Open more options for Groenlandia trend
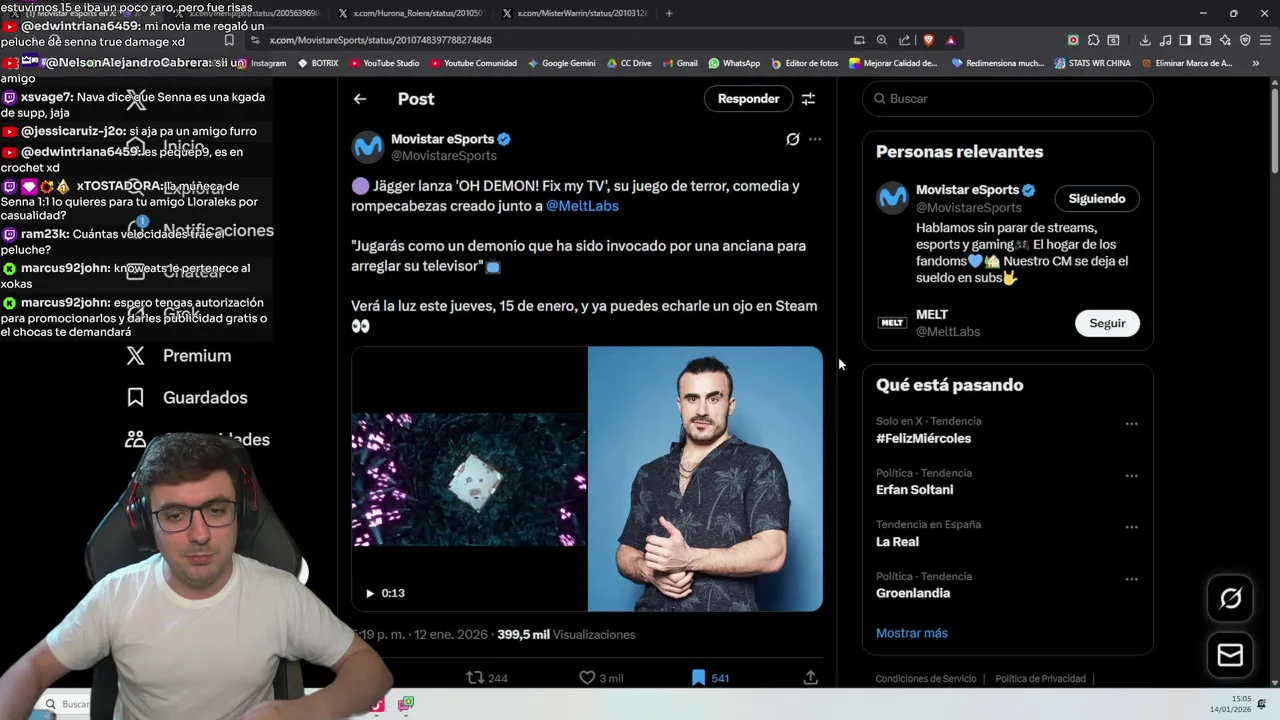The height and width of the screenshot is (720, 1280). [1131, 579]
